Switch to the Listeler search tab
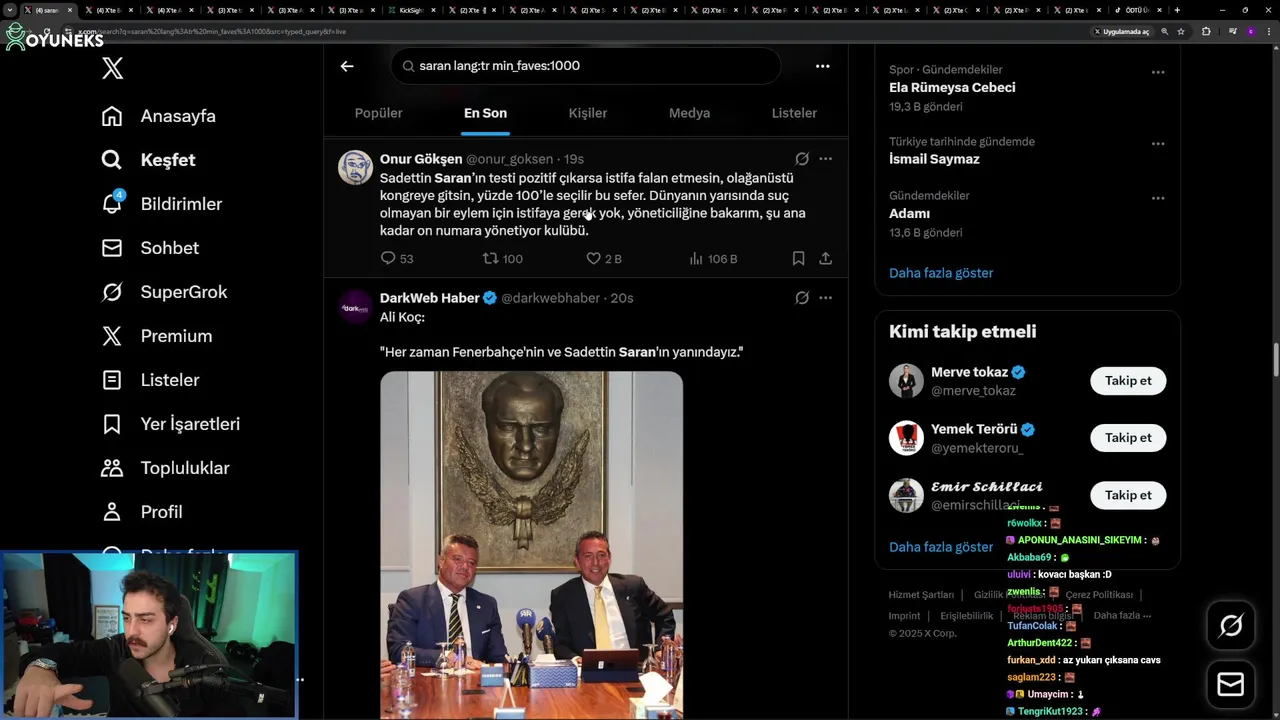Screen dimensions: 1280x720 pos(794,113)
